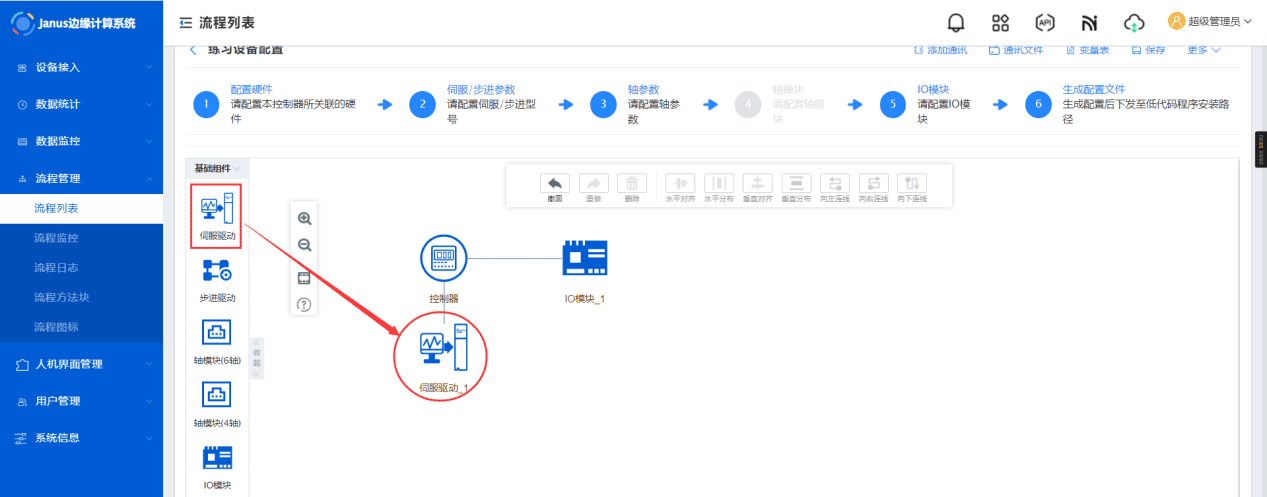Click the 保存 save button

point(1148,50)
